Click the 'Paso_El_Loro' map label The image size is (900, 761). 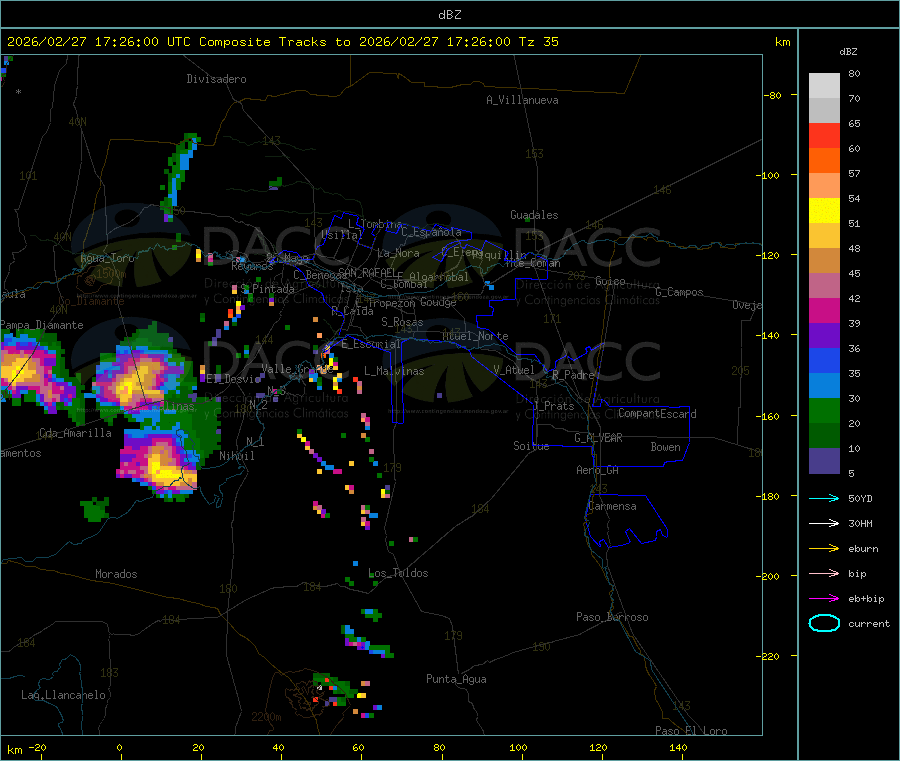pyautogui.click(x=691, y=731)
